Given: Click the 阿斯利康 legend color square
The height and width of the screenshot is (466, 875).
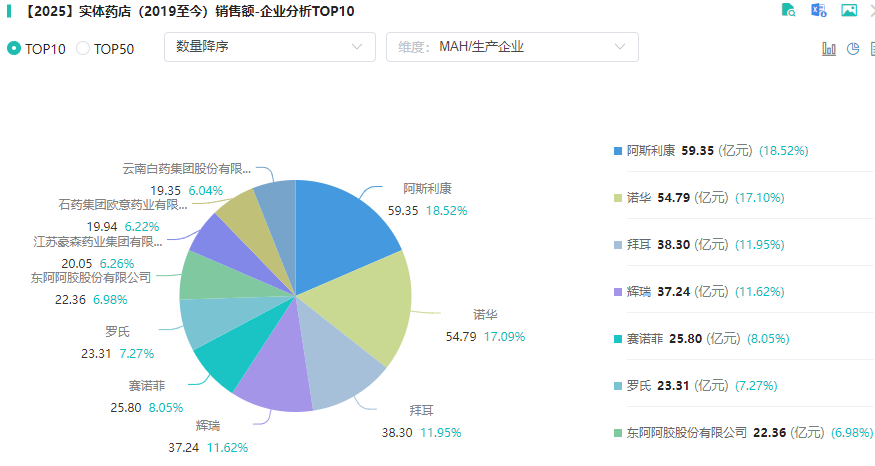Looking at the screenshot, I should (x=618, y=151).
